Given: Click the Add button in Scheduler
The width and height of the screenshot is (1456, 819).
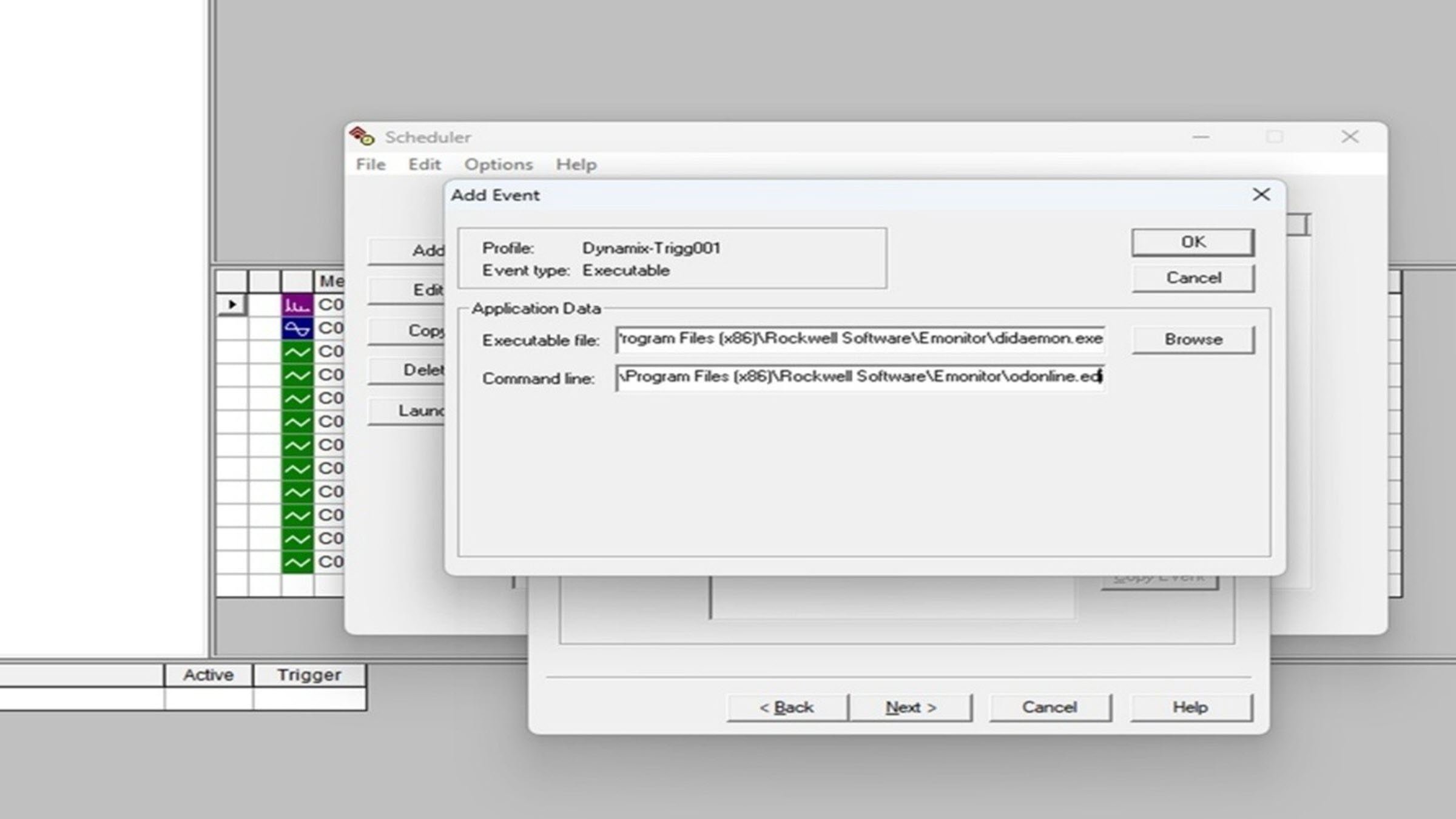Looking at the screenshot, I should [406, 251].
